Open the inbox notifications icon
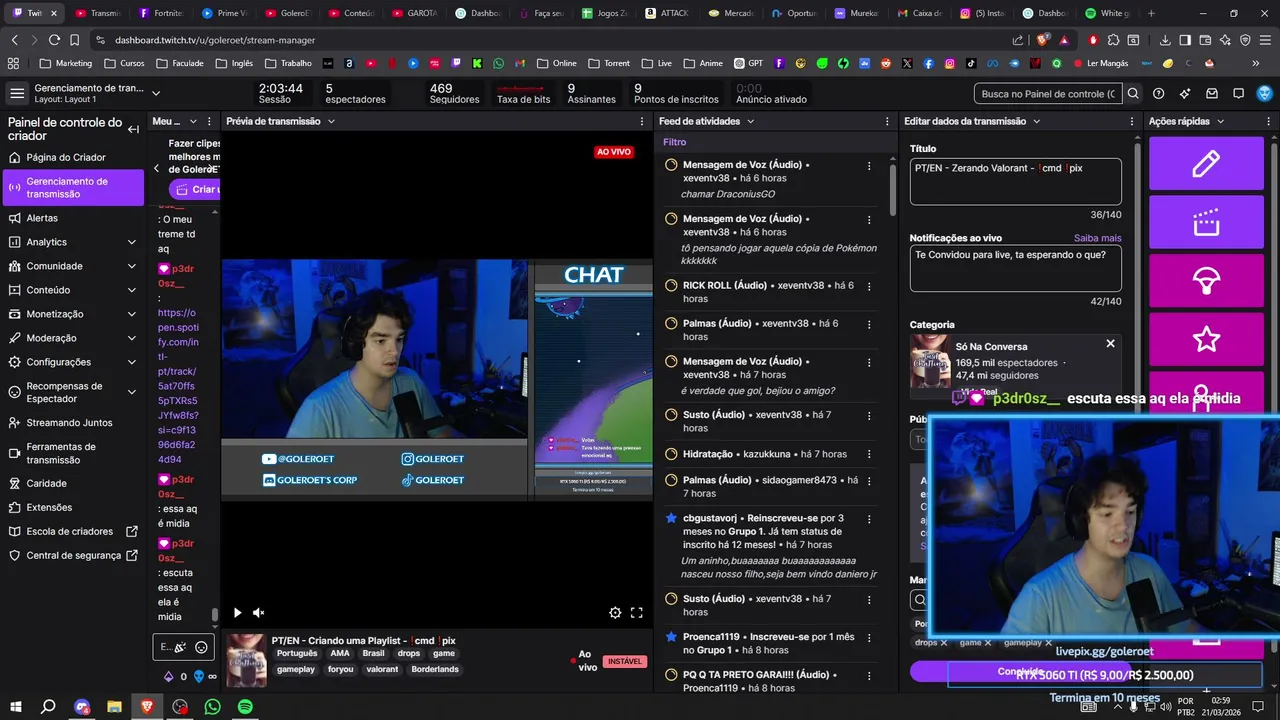1280x720 pixels. (1212, 94)
